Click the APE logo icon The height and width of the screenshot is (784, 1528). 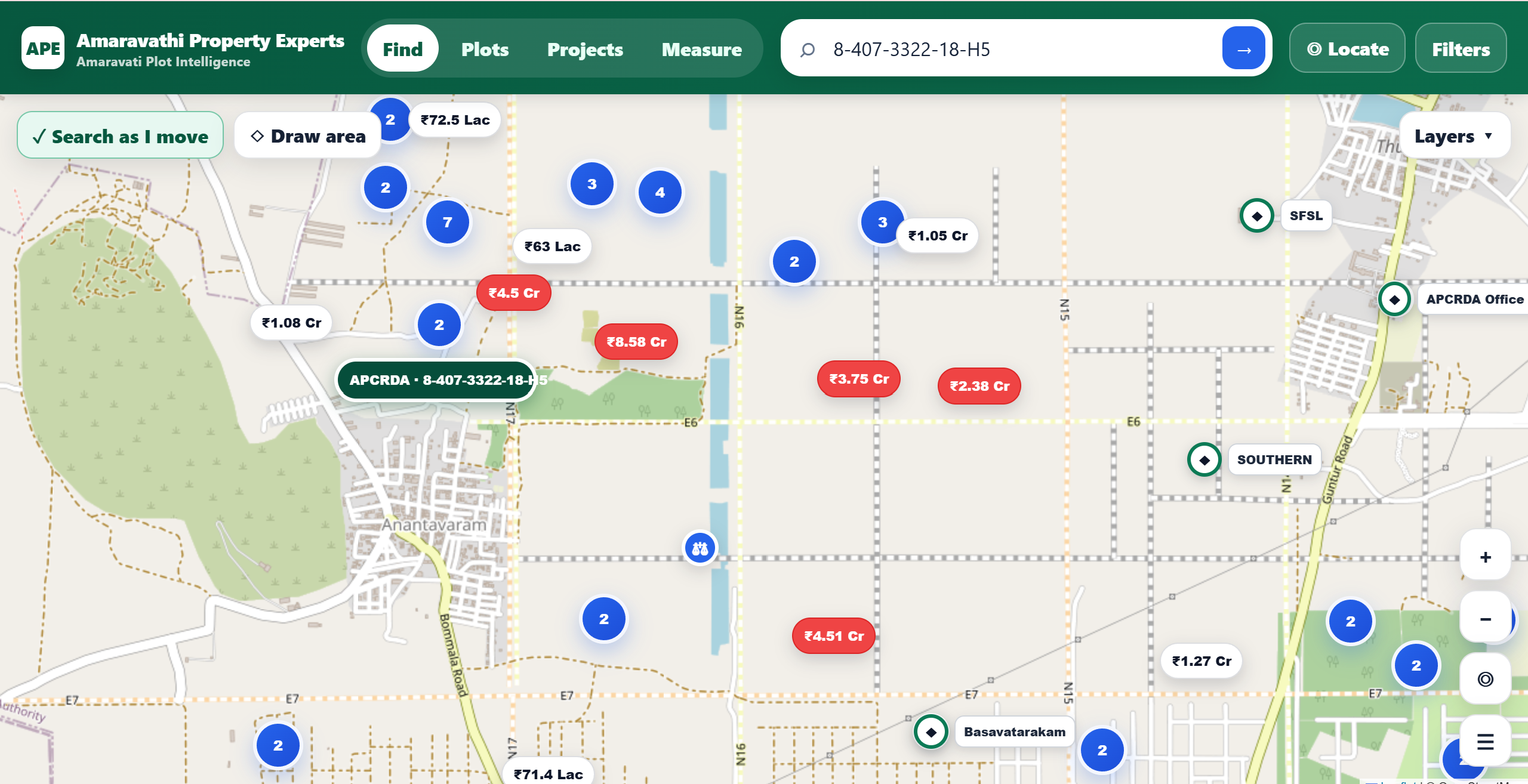43,48
